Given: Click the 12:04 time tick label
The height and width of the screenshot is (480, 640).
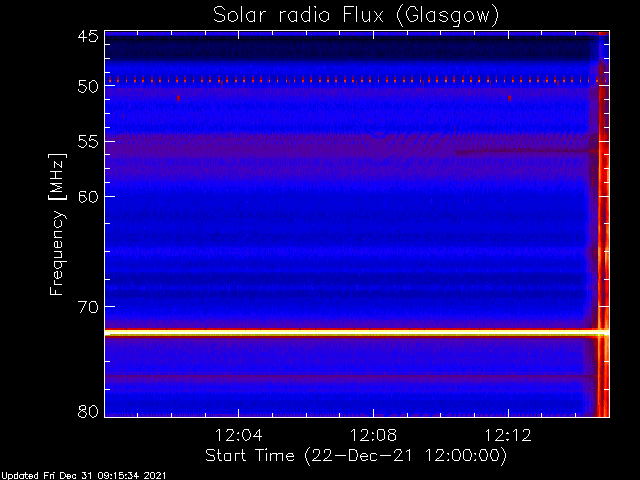Looking at the screenshot, I should tap(238, 435).
